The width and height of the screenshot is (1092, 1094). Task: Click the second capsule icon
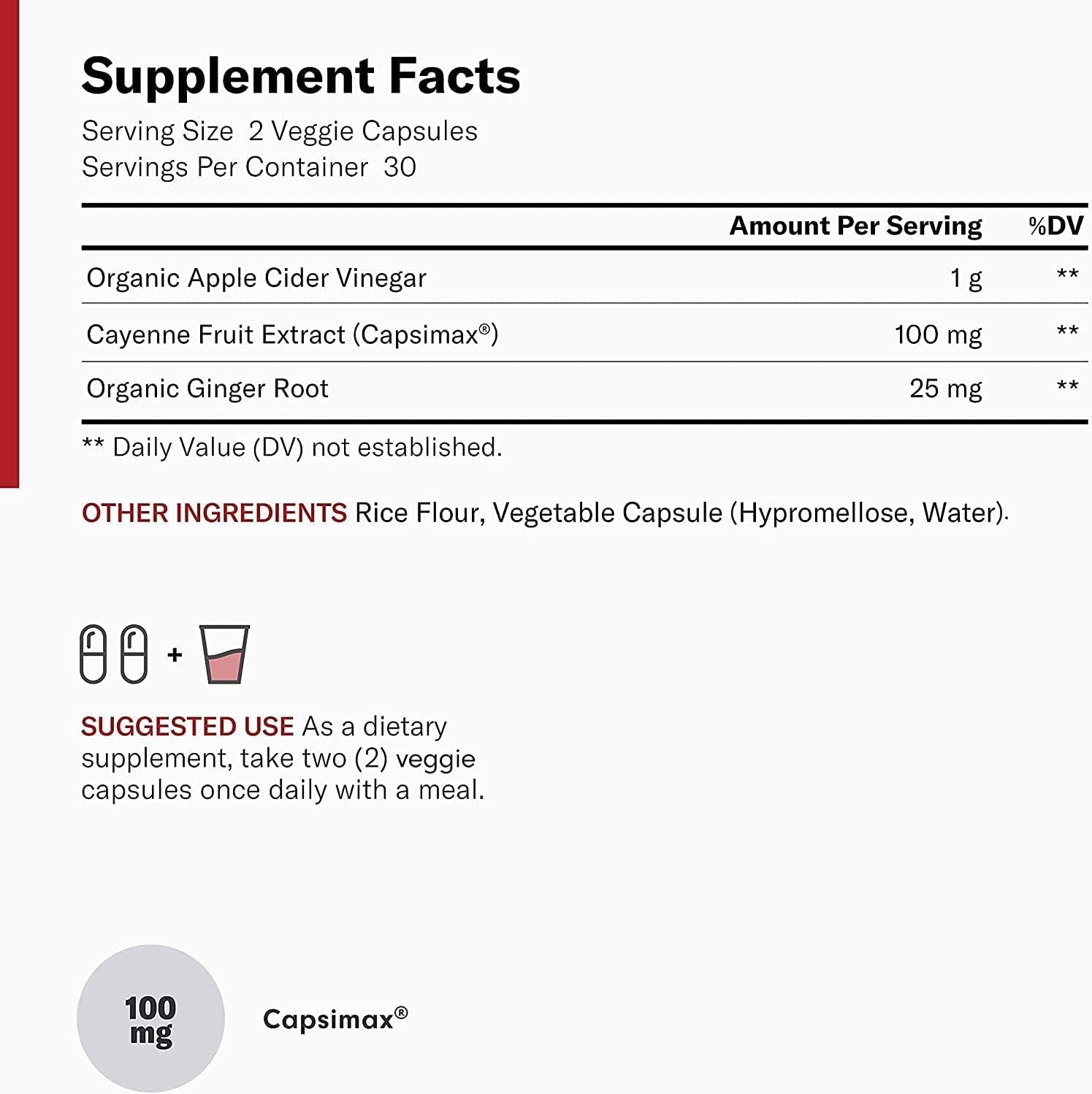[134, 654]
